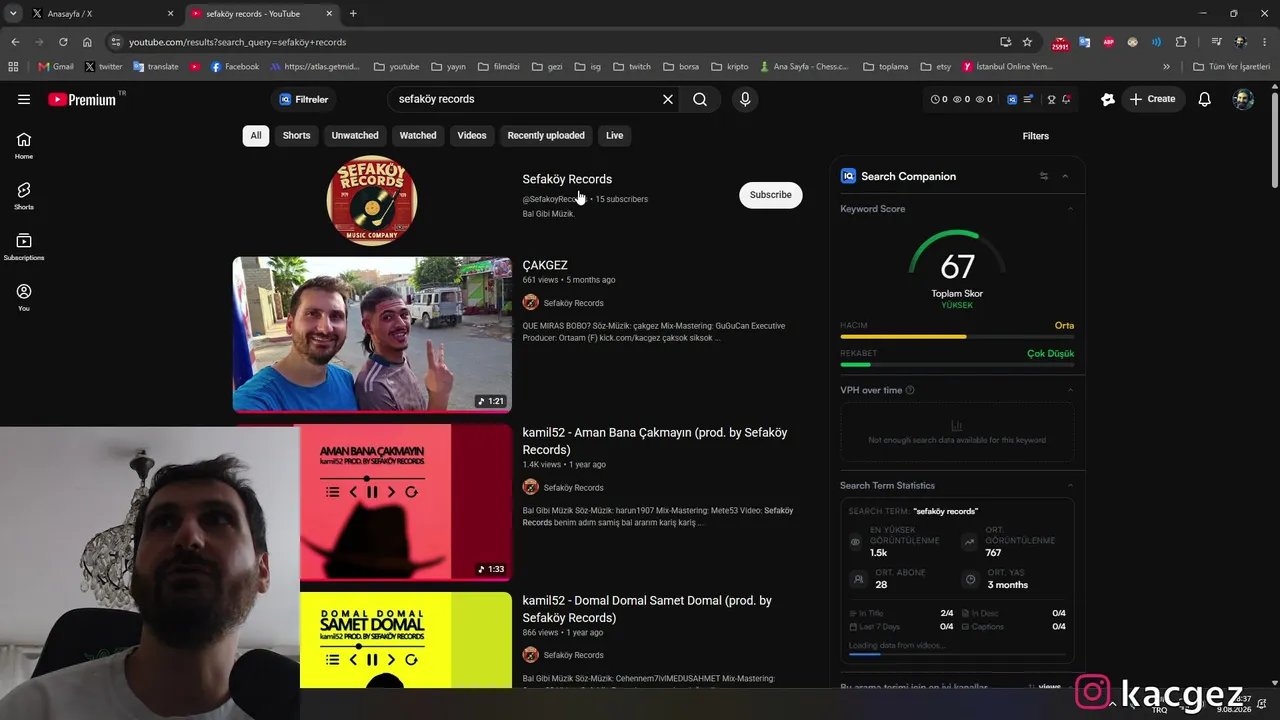Screen dimensions: 1280x720
Task: Open the vidIQ Filtreler button
Action: pyautogui.click(x=304, y=99)
